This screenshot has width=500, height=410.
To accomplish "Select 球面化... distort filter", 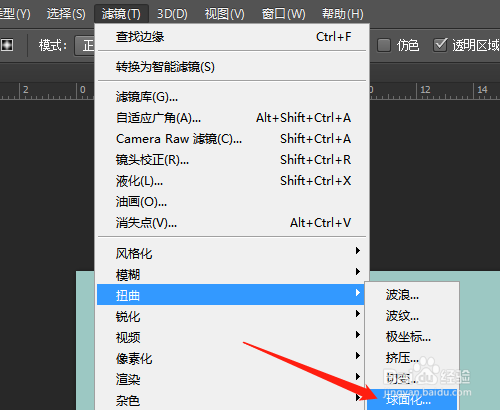I will tap(412, 399).
